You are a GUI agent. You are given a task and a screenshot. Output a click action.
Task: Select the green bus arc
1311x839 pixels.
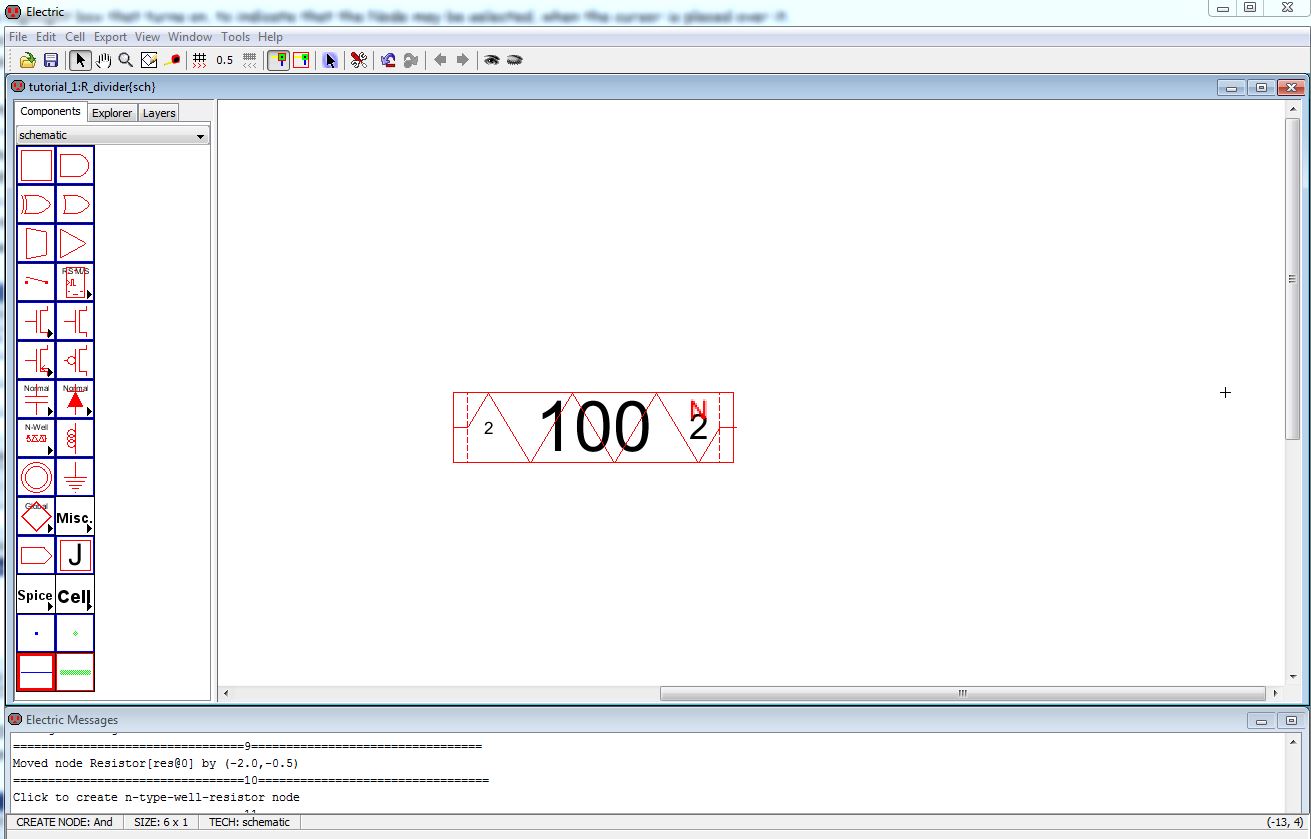point(75,672)
